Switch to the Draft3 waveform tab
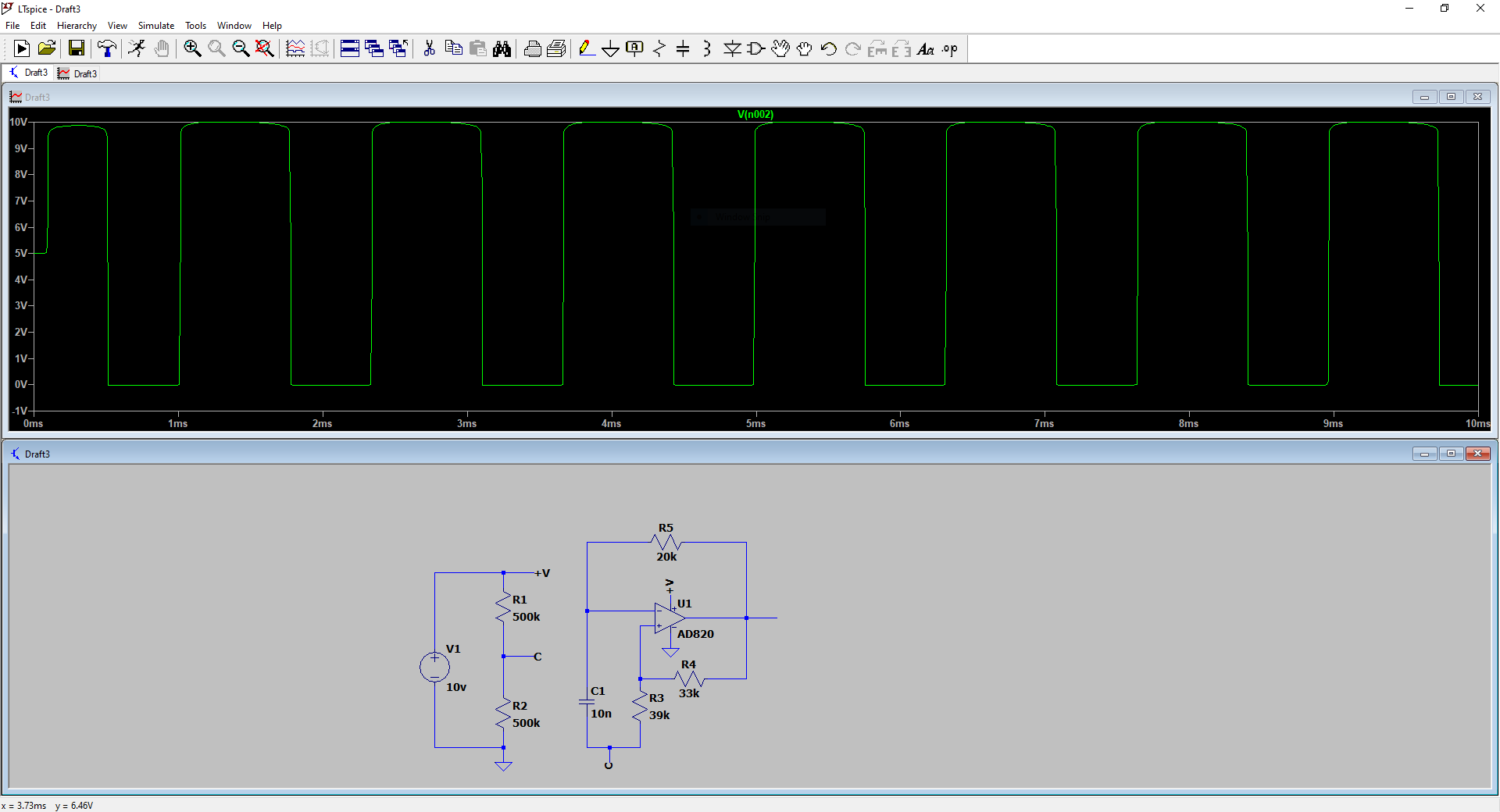 coord(77,73)
